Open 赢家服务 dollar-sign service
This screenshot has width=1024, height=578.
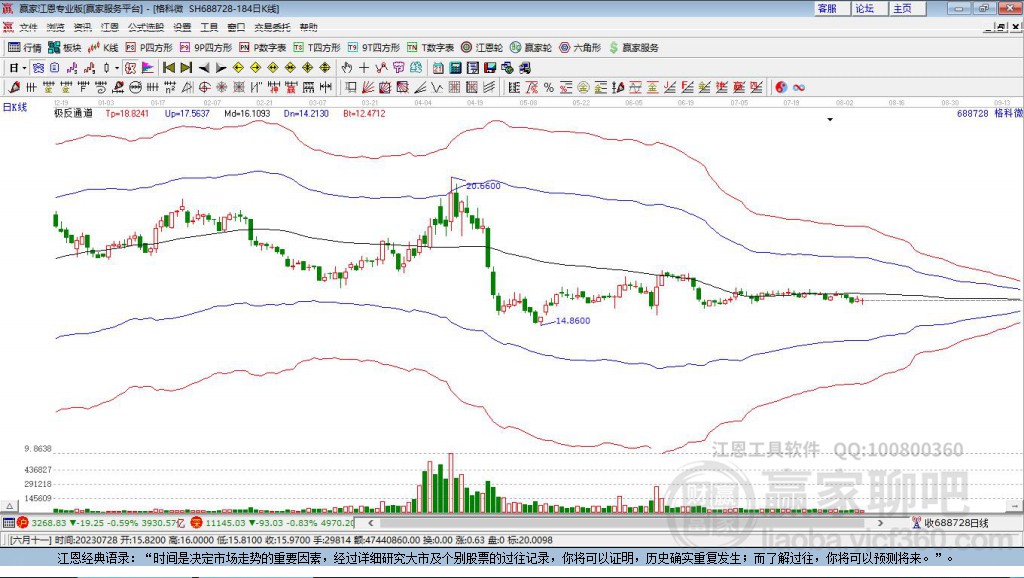click(633, 48)
